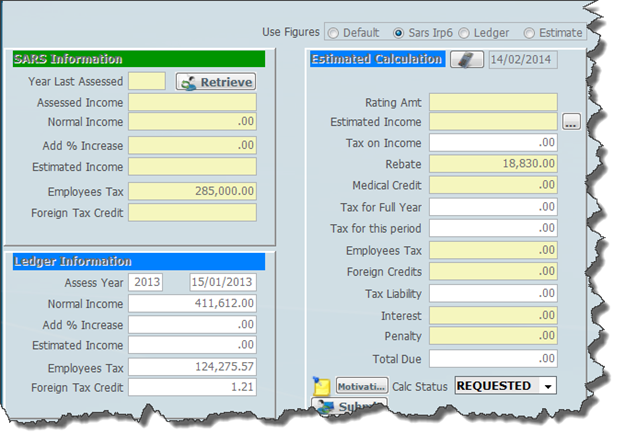Viewport: 625px width, 445px height.
Task: Choose the Ledger radio button
Action: [x=466, y=33]
